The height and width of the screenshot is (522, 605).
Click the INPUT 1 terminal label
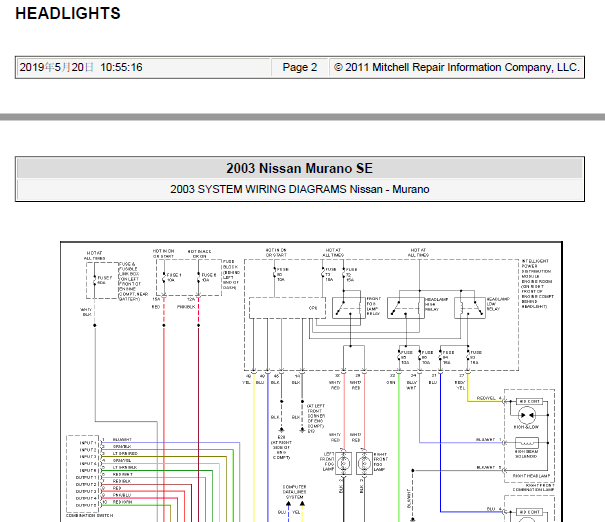click(88, 443)
